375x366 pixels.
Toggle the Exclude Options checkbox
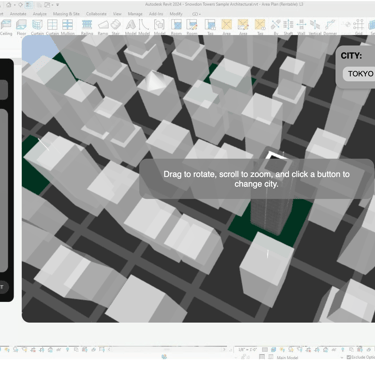pos(349,357)
